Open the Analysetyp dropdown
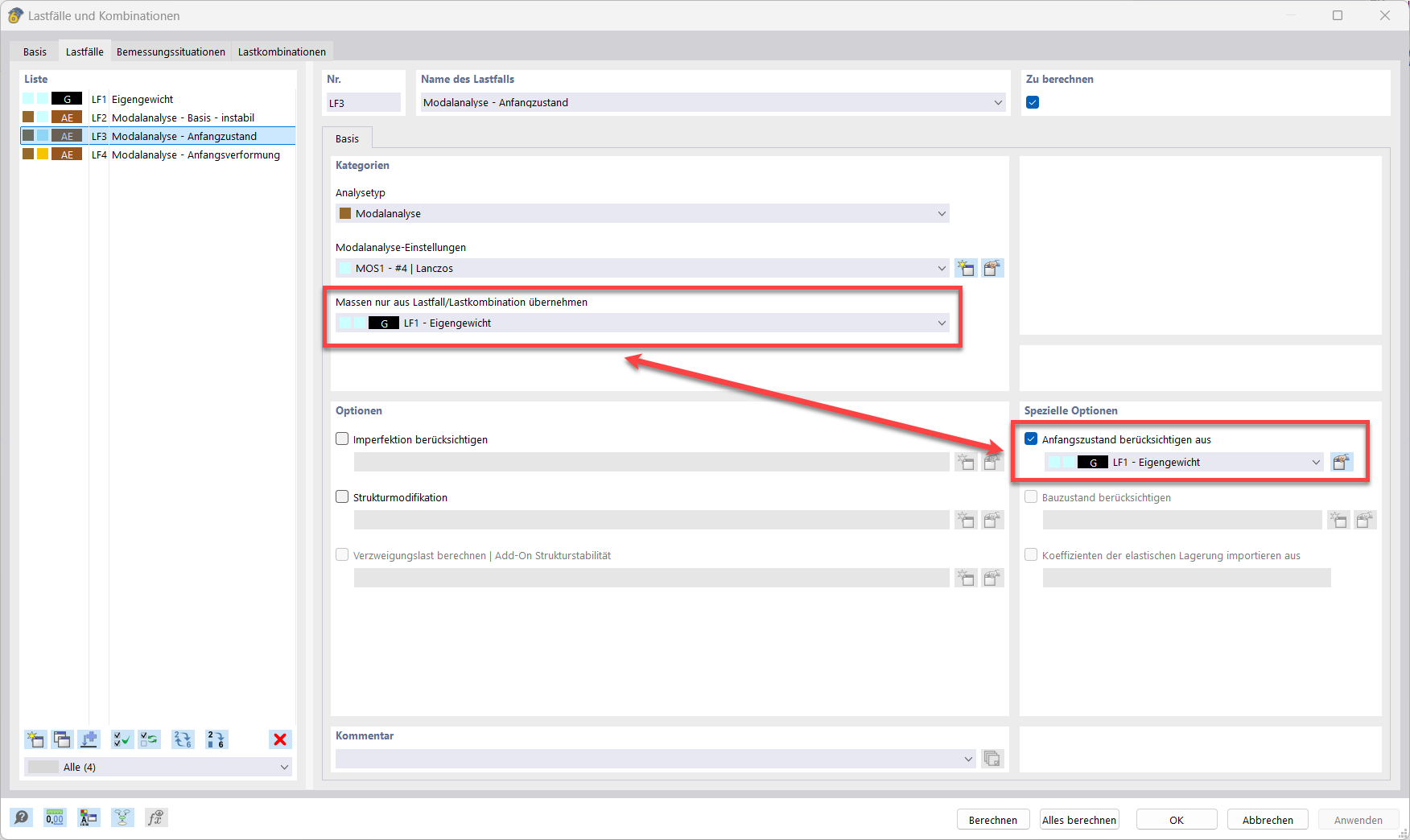The image size is (1410, 840). [940, 213]
